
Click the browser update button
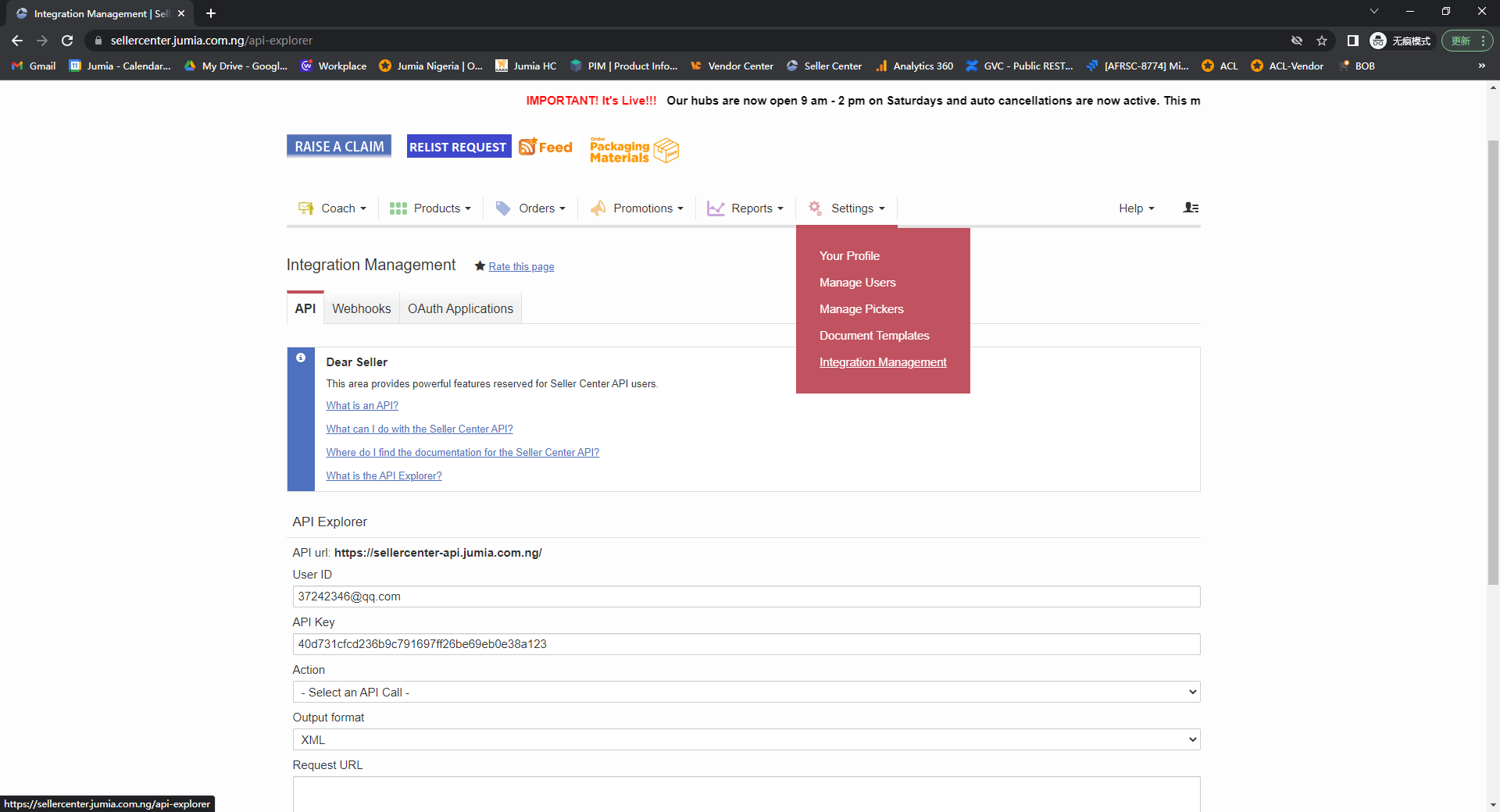pyautogui.click(x=1467, y=41)
